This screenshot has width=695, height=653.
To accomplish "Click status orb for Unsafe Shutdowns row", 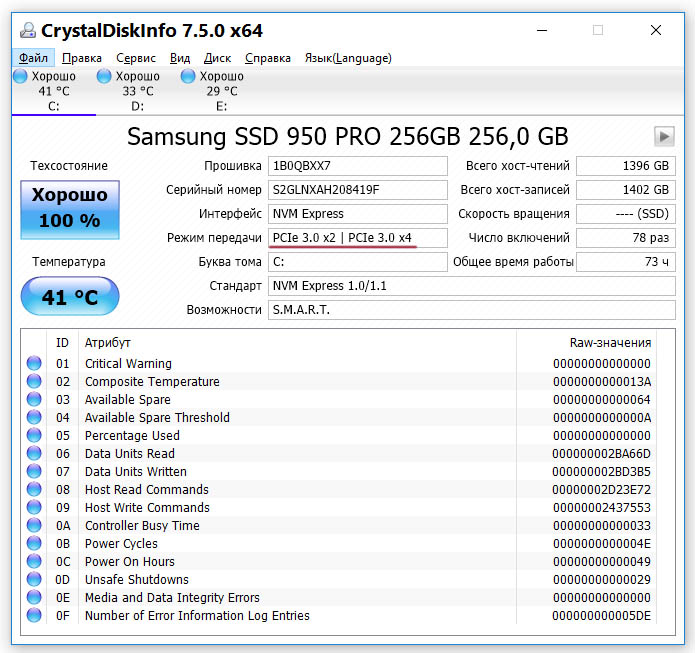I will tap(34, 579).
